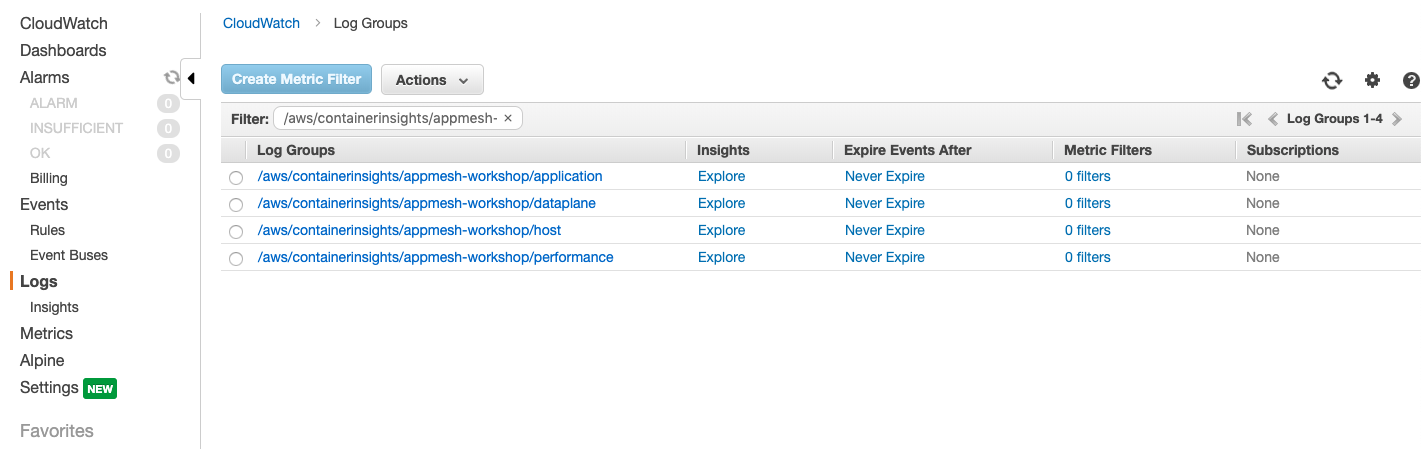
Task: Open Billing alarms in sidebar
Action: (x=49, y=178)
